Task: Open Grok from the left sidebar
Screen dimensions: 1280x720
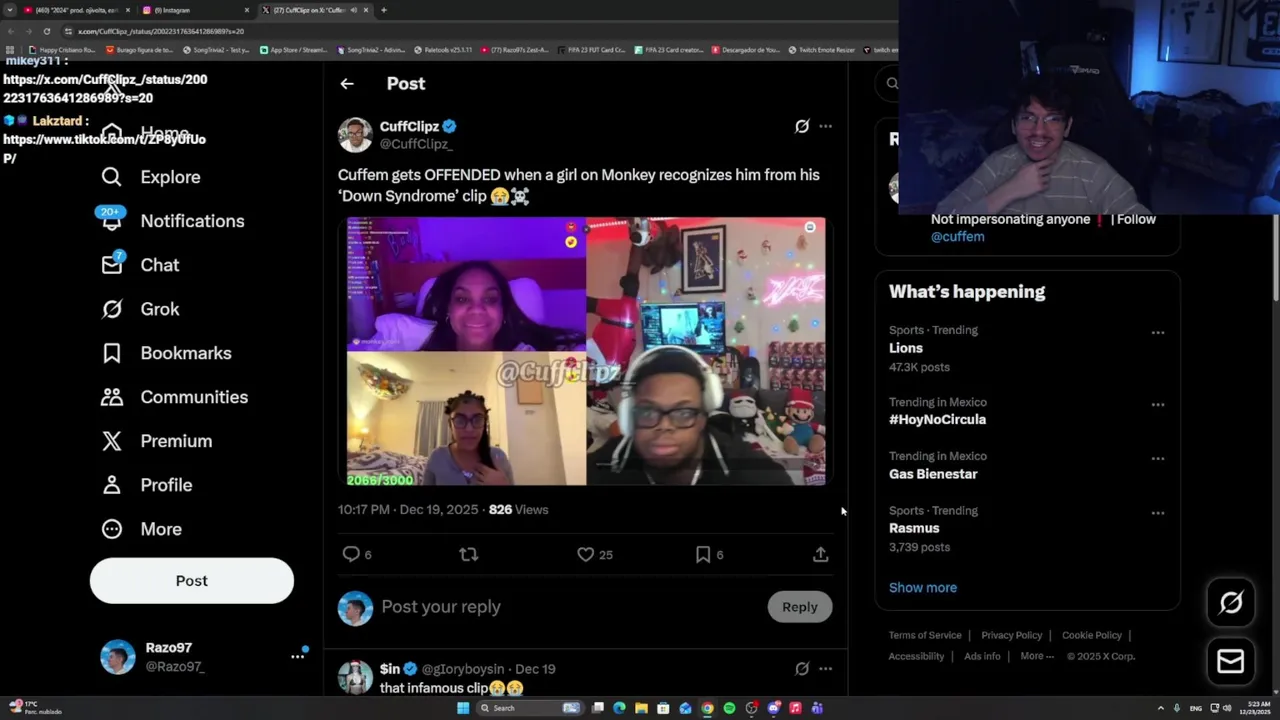Action: [x=140, y=309]
